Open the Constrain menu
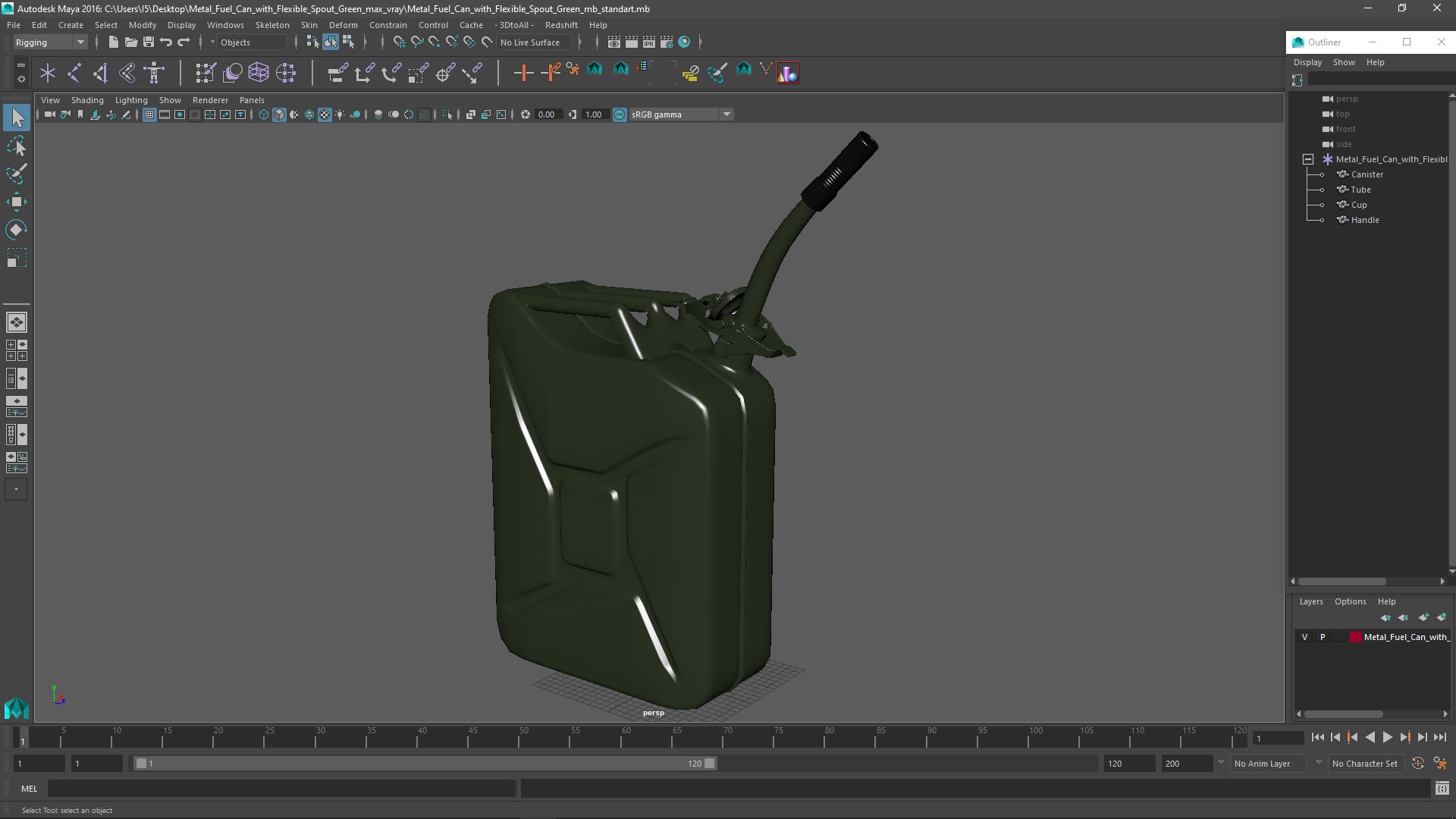 point(388,25)
